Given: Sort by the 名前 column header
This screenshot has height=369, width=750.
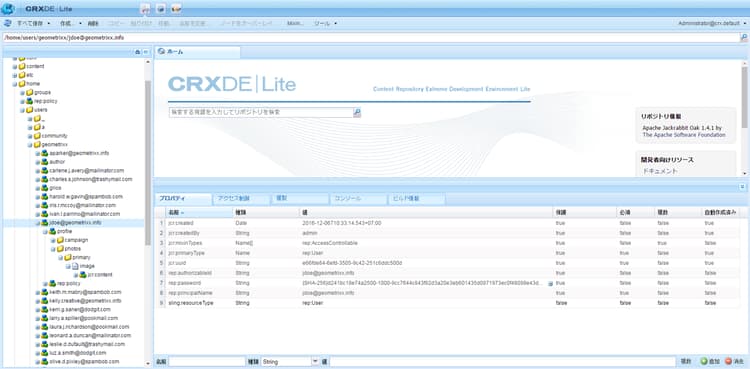Looking at the screenshot, I should point(199,212).
